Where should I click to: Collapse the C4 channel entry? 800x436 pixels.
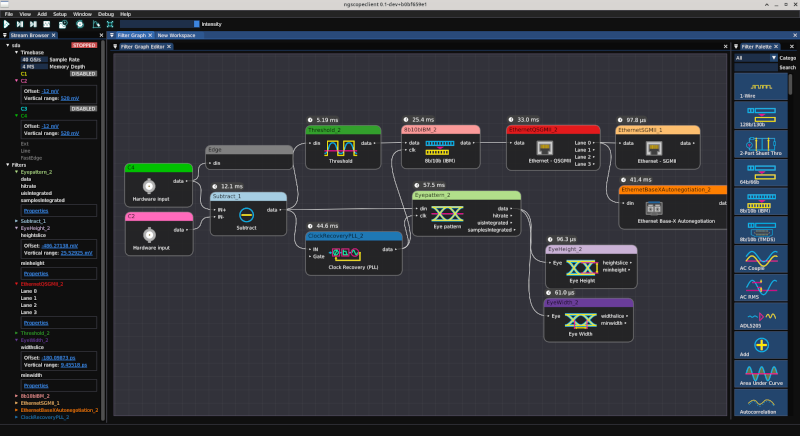(x=16, y=116)
